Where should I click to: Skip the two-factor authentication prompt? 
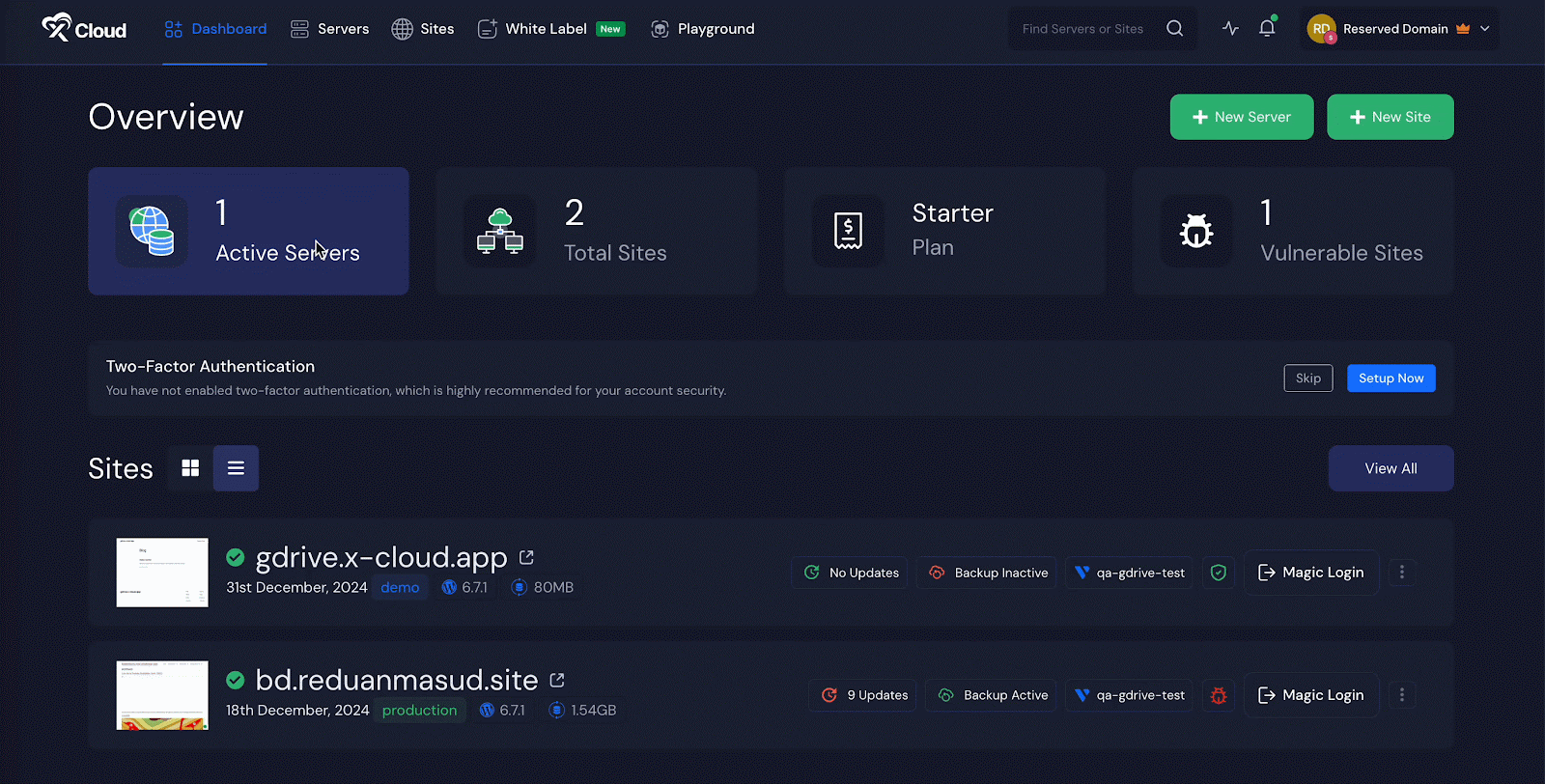coord(1307,378)
